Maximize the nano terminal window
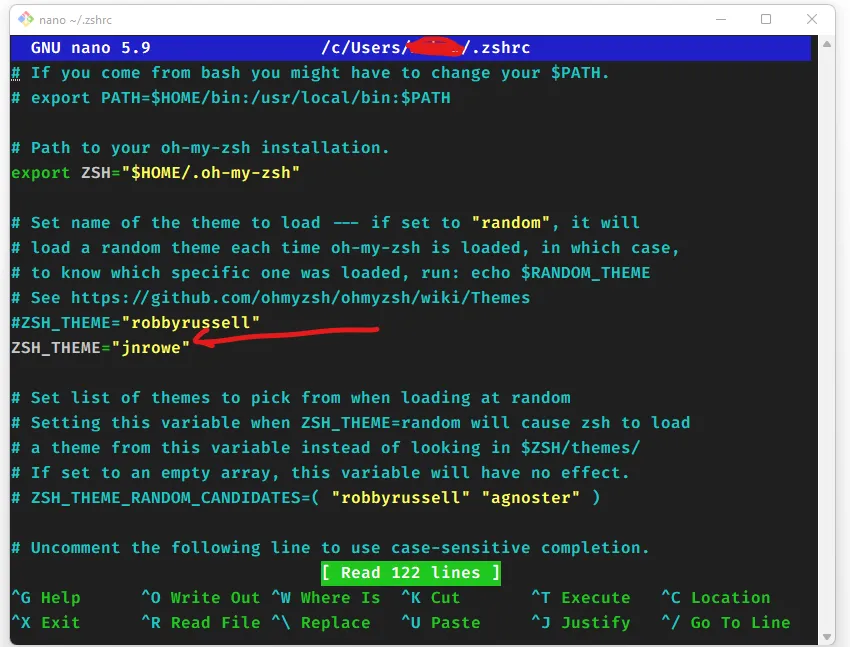Viewport: 850px width, 647px height. click(x=766, y=19)
